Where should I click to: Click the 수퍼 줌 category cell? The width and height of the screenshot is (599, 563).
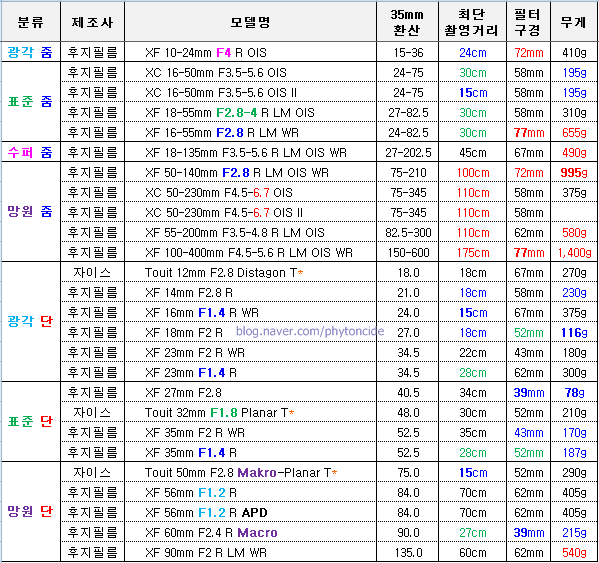point(31,152)
